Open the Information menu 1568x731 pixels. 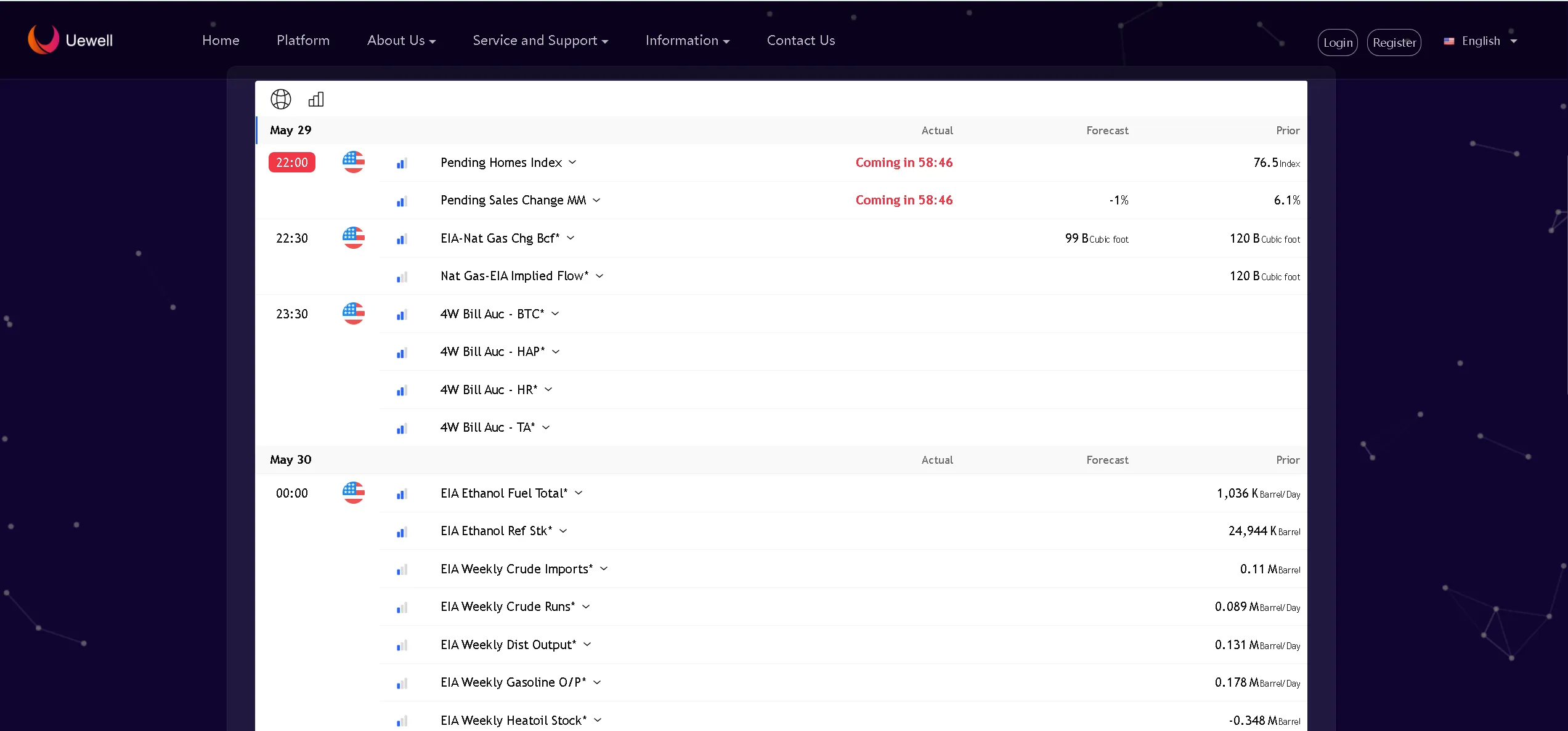687,41
